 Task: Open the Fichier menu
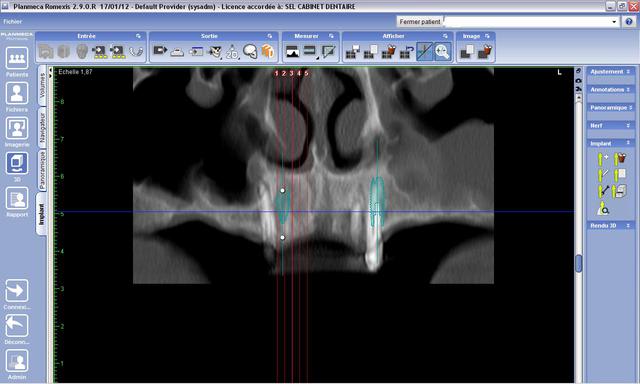13,22
